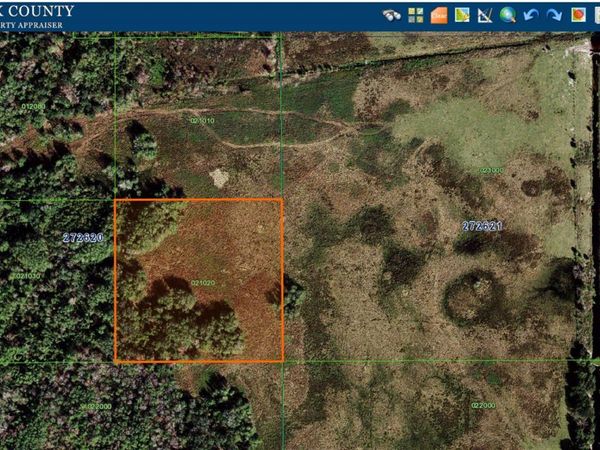This screenshot has height=450, width=600.
Task: Click parcel label 012080
Action: click(x=33, y=106)
